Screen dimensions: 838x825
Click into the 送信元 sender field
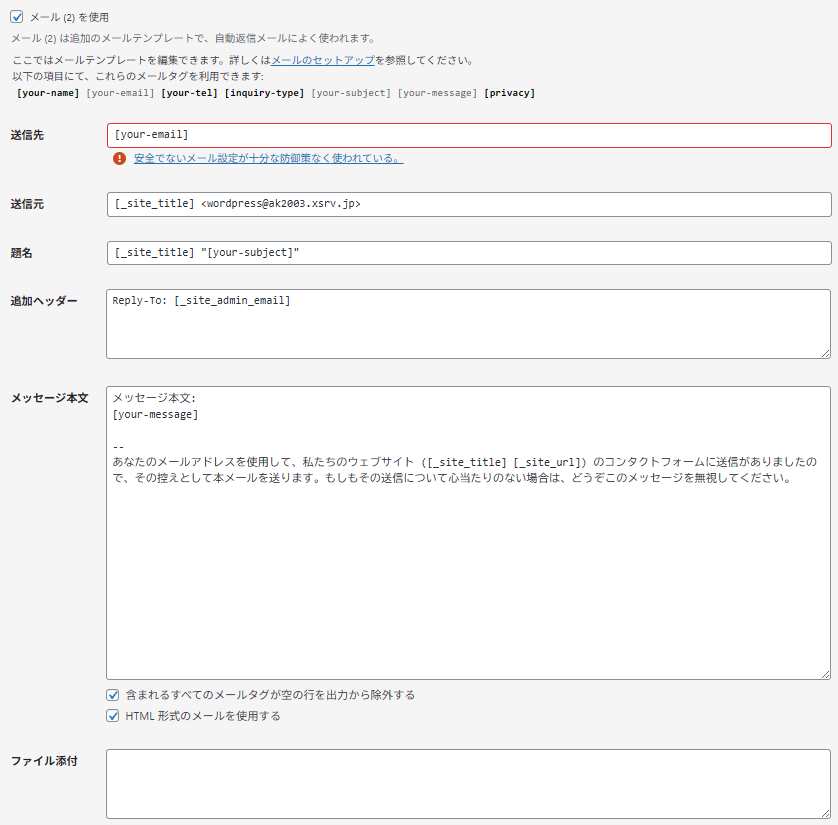[468, 204]
